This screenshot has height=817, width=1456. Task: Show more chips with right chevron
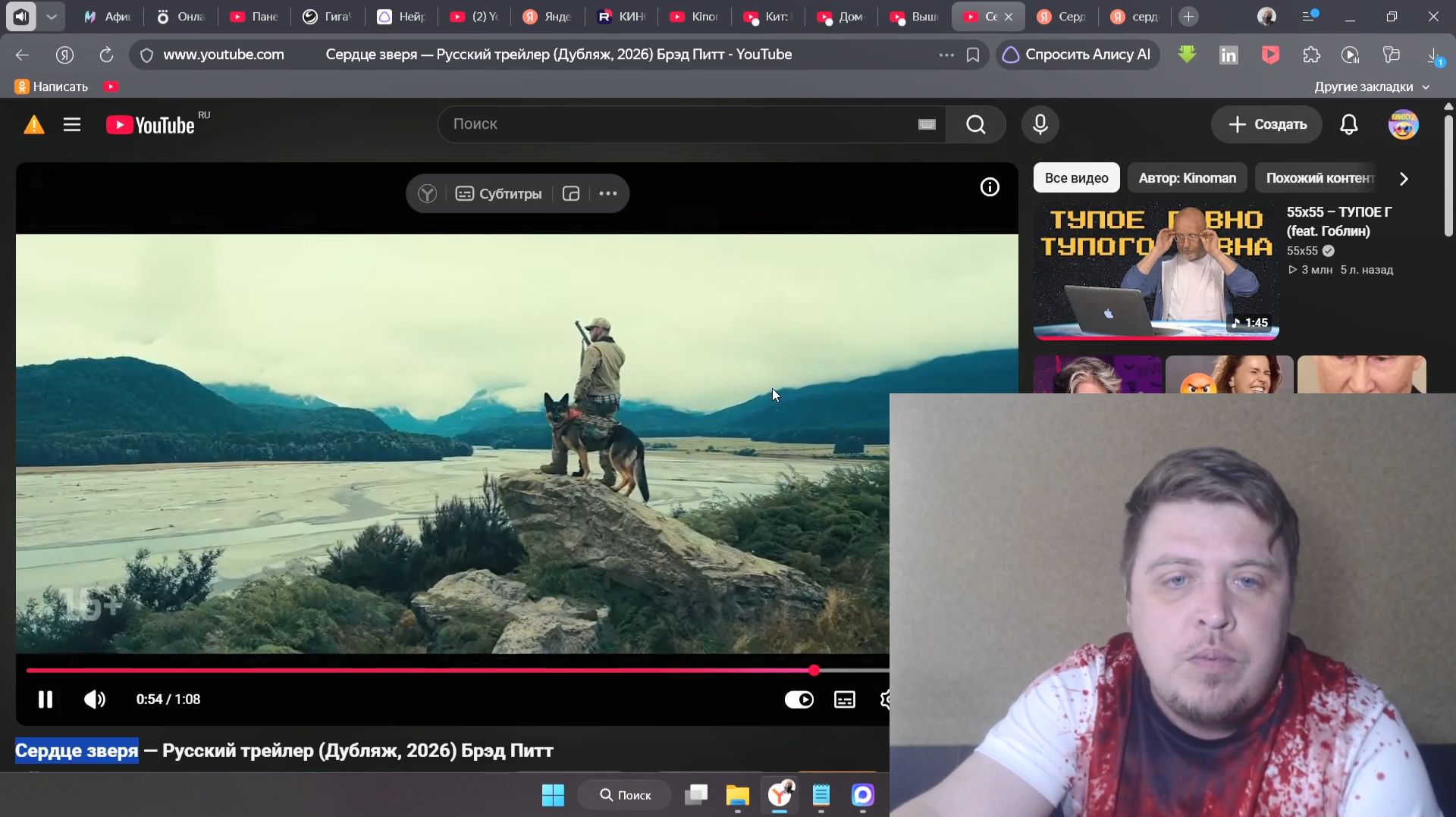click(1404, 179)
